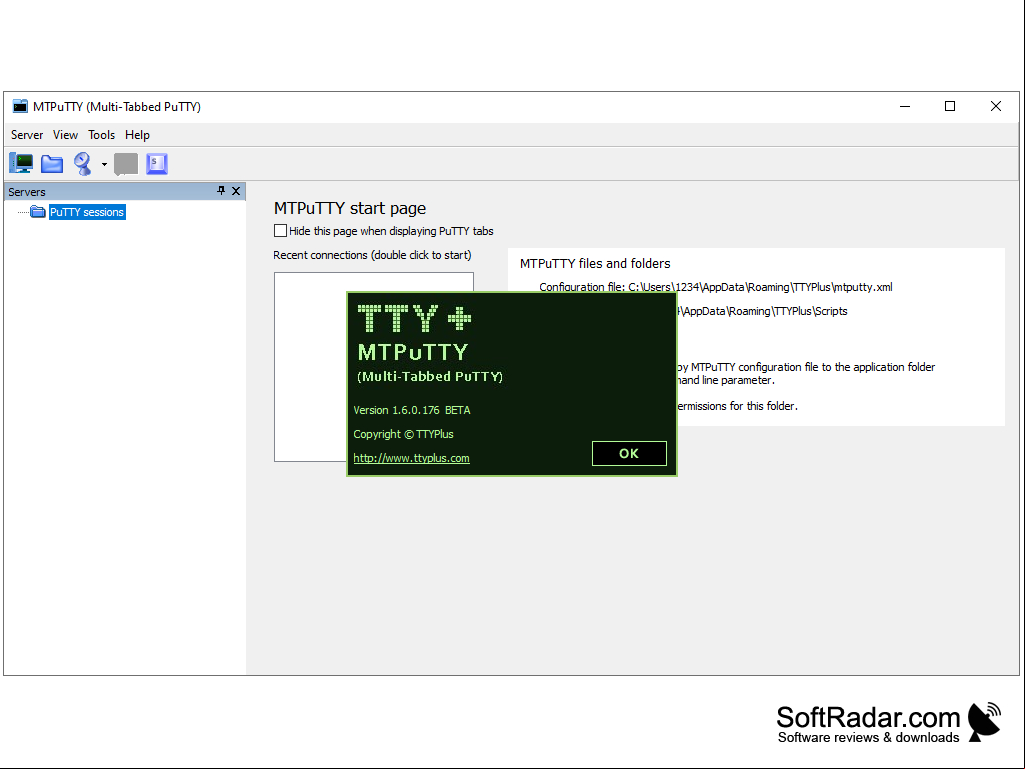Click the PuTTY sessions folder icon

point(38,212)
